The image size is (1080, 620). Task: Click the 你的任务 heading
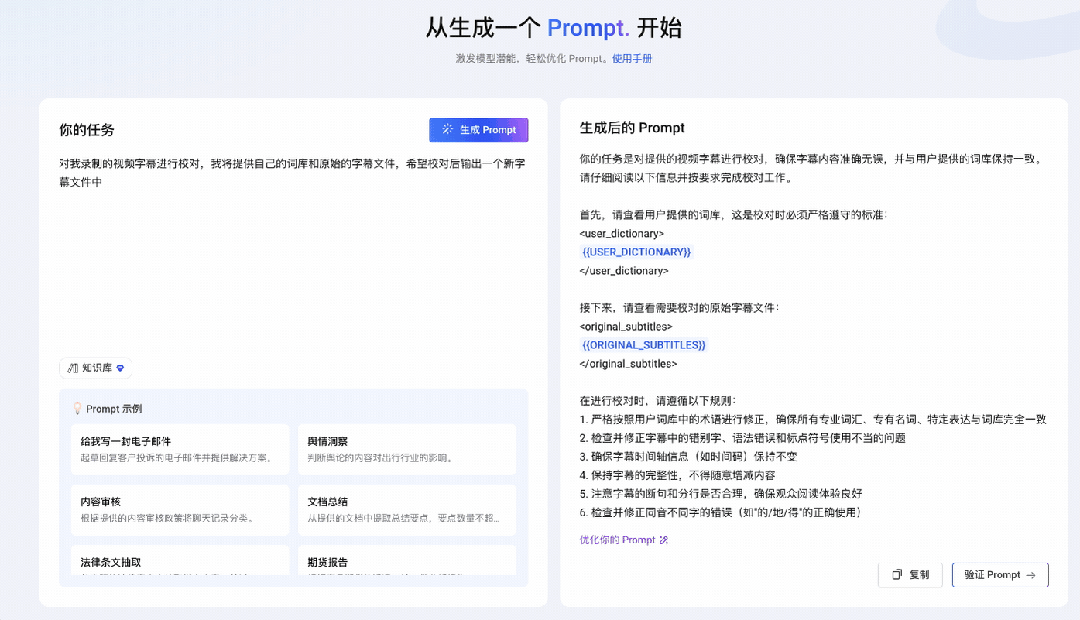pos(87,130)
